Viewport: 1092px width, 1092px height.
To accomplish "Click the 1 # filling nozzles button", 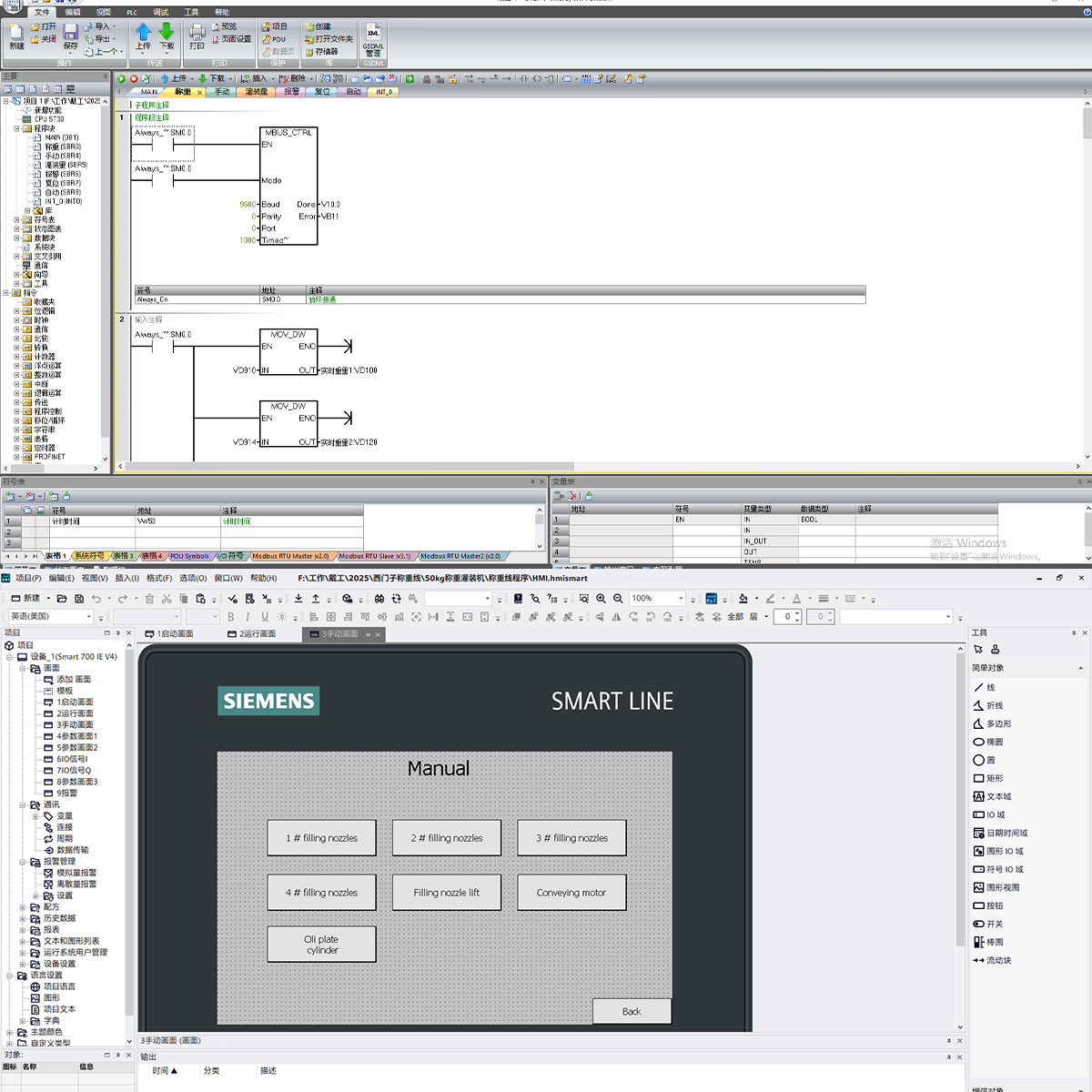I will pyautogui.click(x=322, y=838).
